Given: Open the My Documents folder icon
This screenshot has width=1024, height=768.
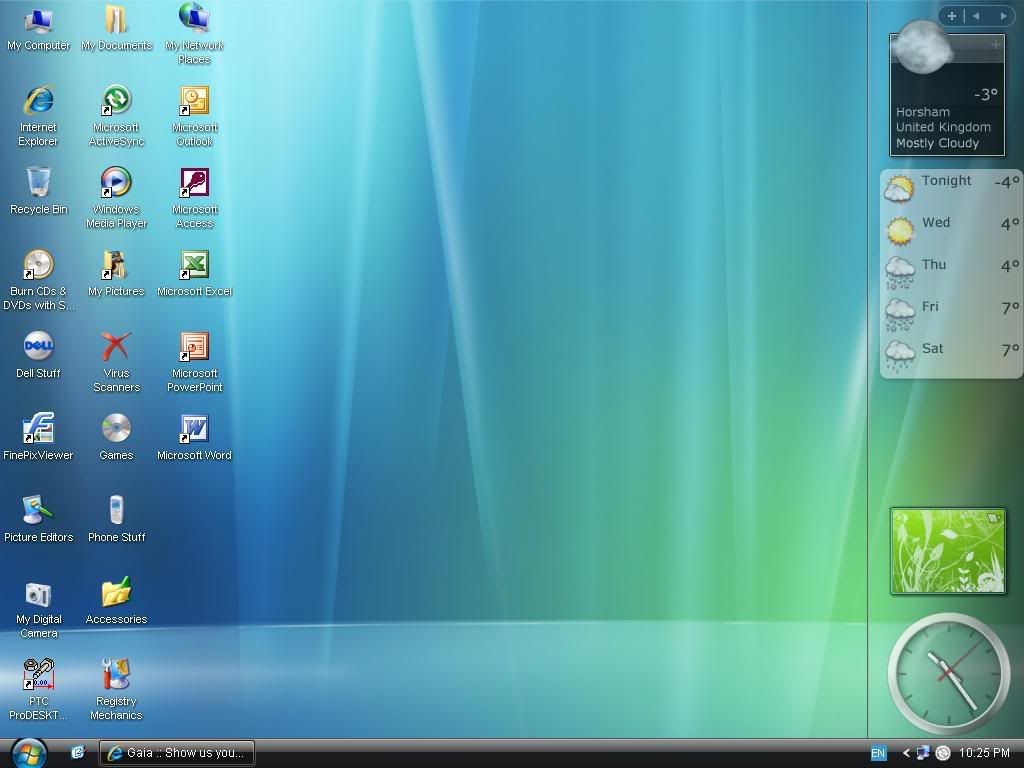Looking at the screenshot, I should [x=116, y=27].
